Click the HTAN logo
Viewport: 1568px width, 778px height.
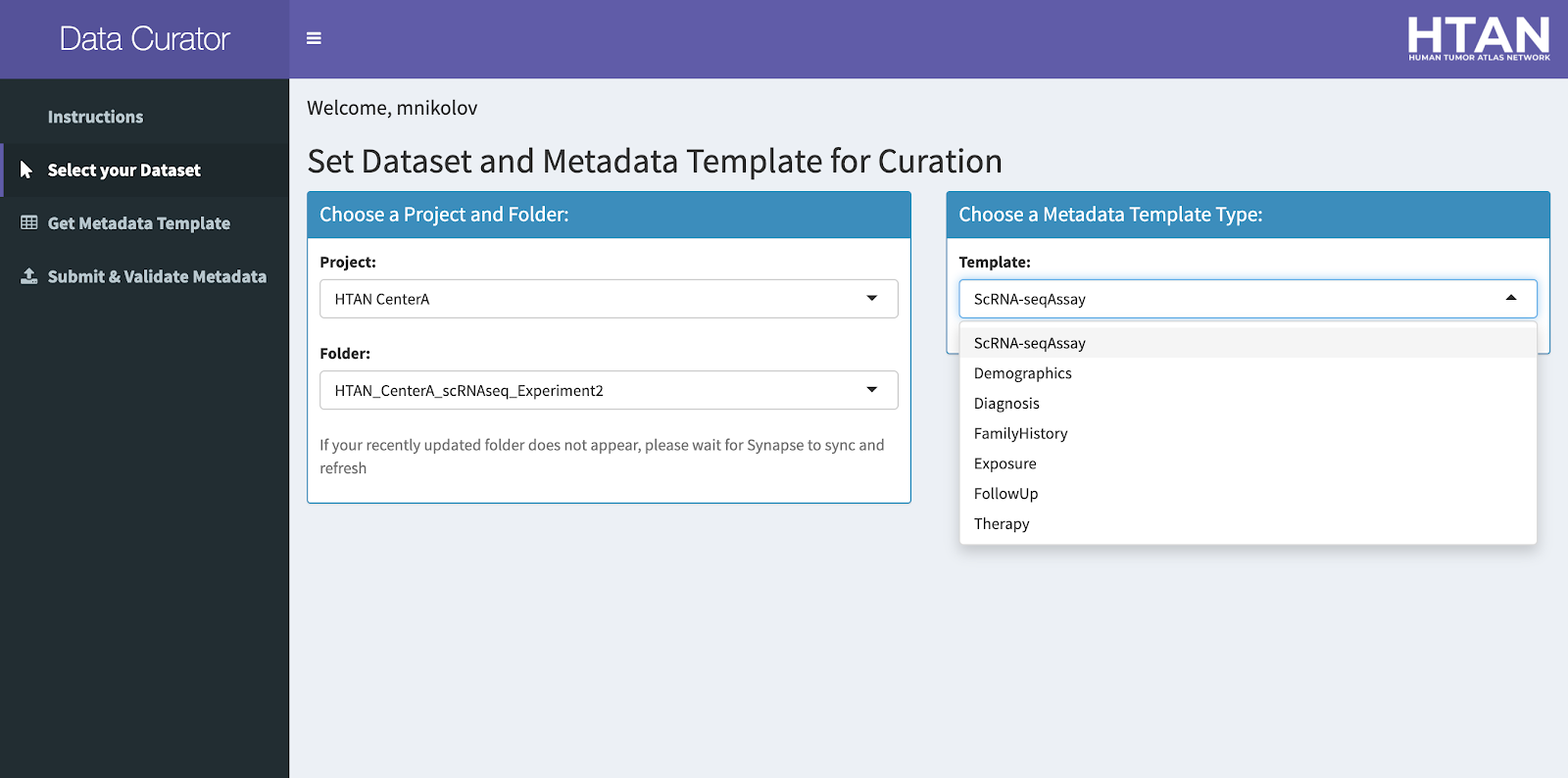click(x=1479, y=39)
